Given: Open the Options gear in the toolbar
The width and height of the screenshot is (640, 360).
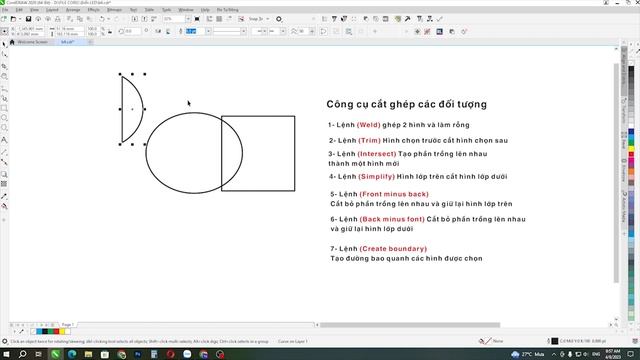Looking at the screenshot, I should tap(279, 19).
